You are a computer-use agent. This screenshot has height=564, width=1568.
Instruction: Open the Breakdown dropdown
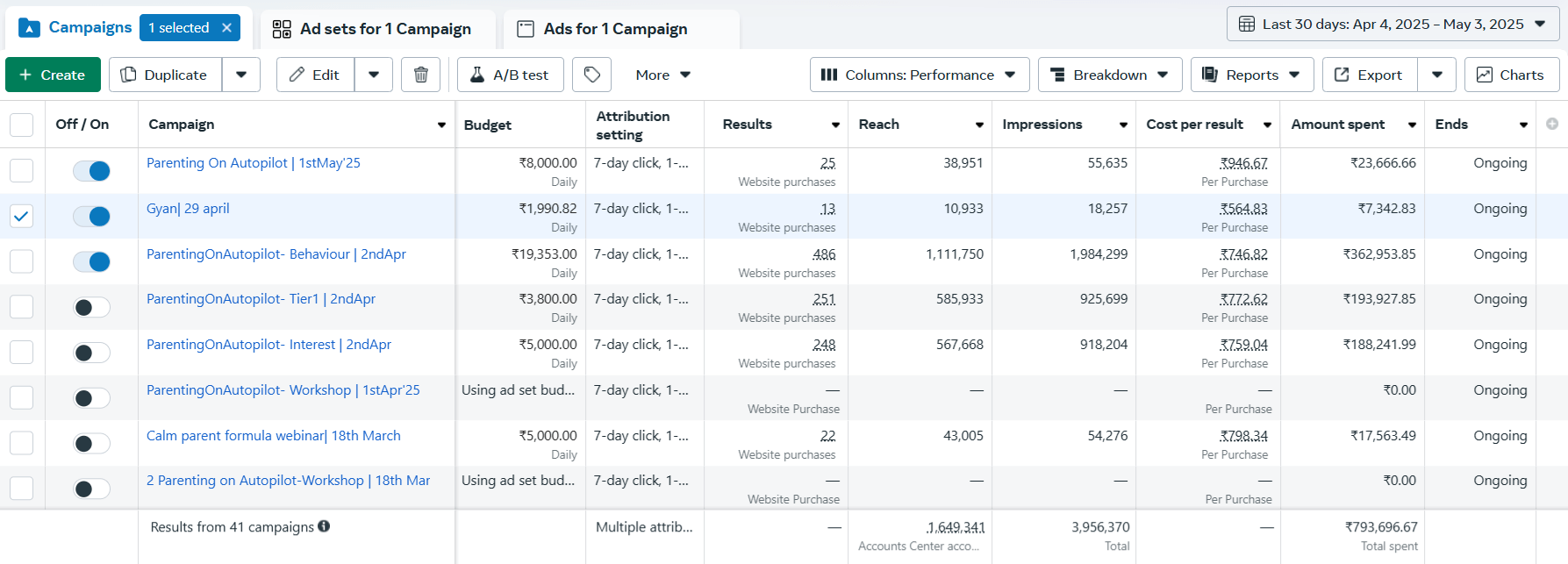click(1109, 75)
